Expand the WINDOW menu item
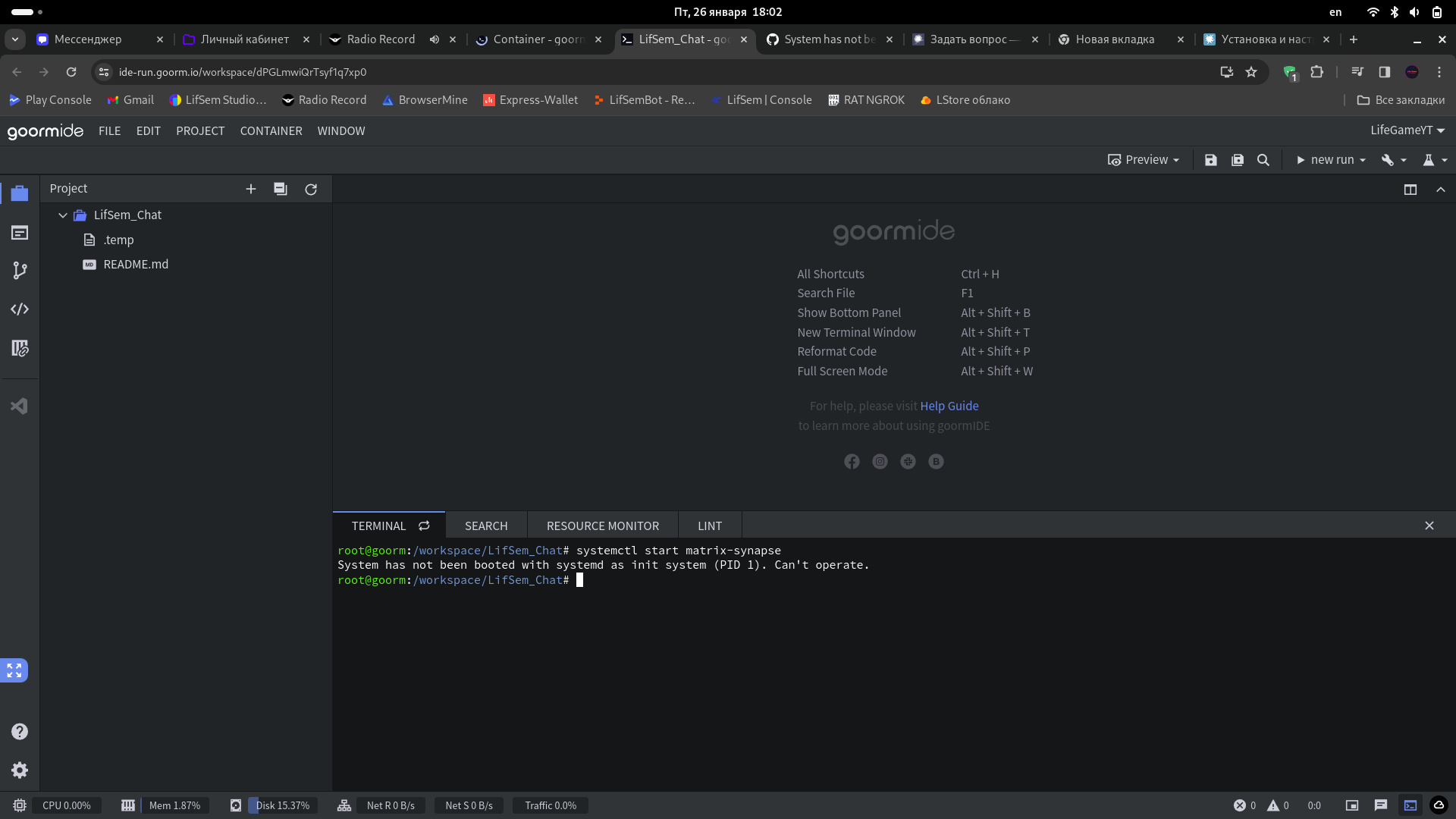Viewport: 1456px width, 819px height. click(341, 130)
